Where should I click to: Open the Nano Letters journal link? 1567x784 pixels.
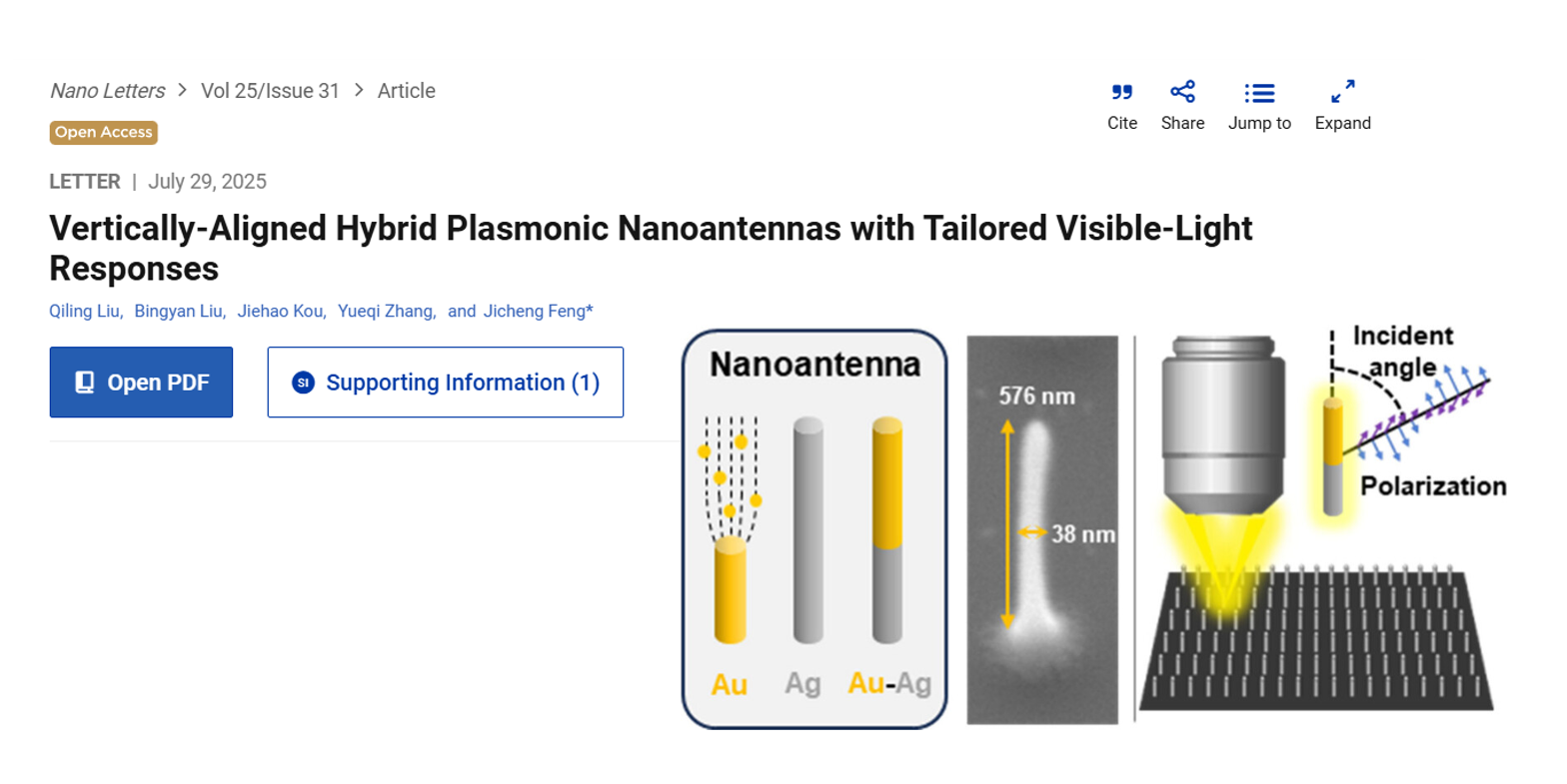[x=108, y=91]
